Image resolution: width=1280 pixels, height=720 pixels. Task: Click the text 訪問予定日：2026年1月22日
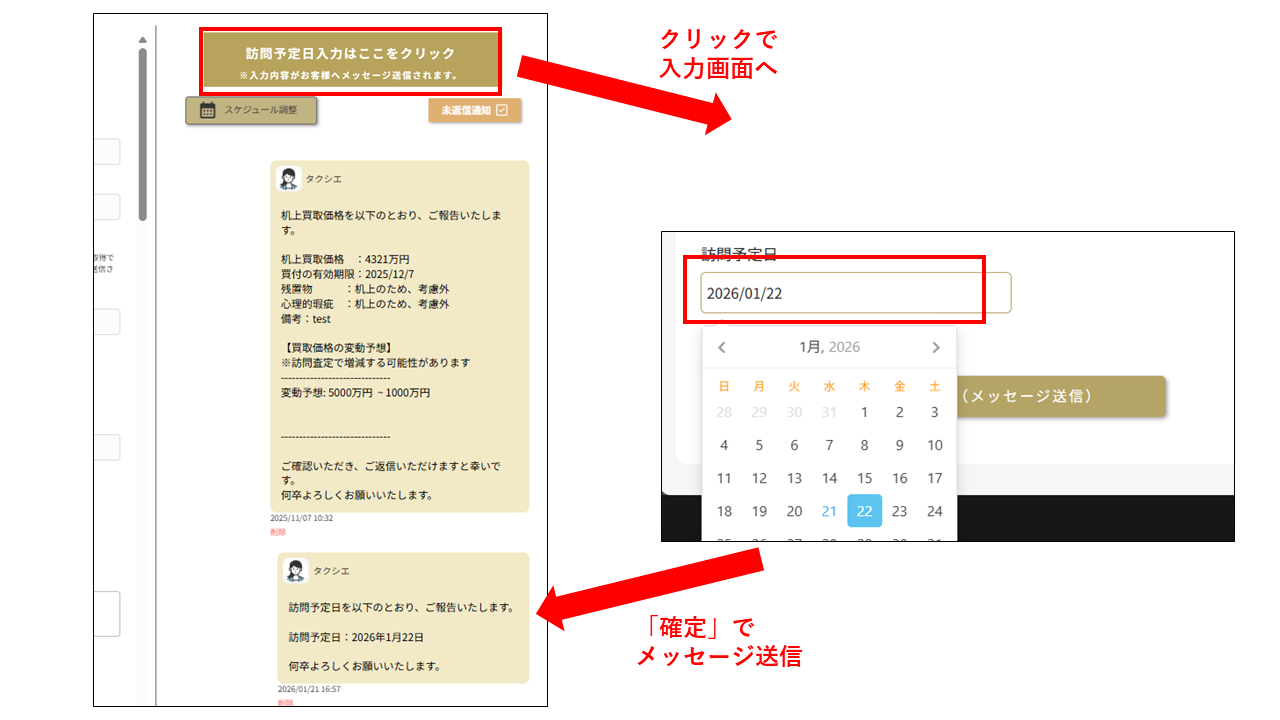point(356,636)
